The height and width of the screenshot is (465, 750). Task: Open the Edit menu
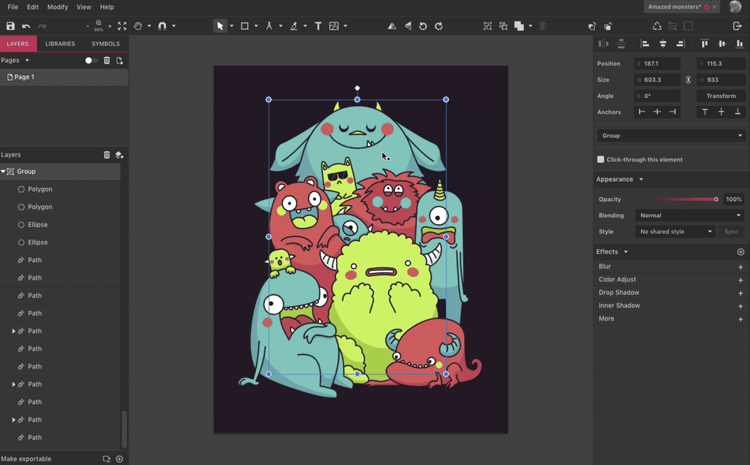click(33, 7)
